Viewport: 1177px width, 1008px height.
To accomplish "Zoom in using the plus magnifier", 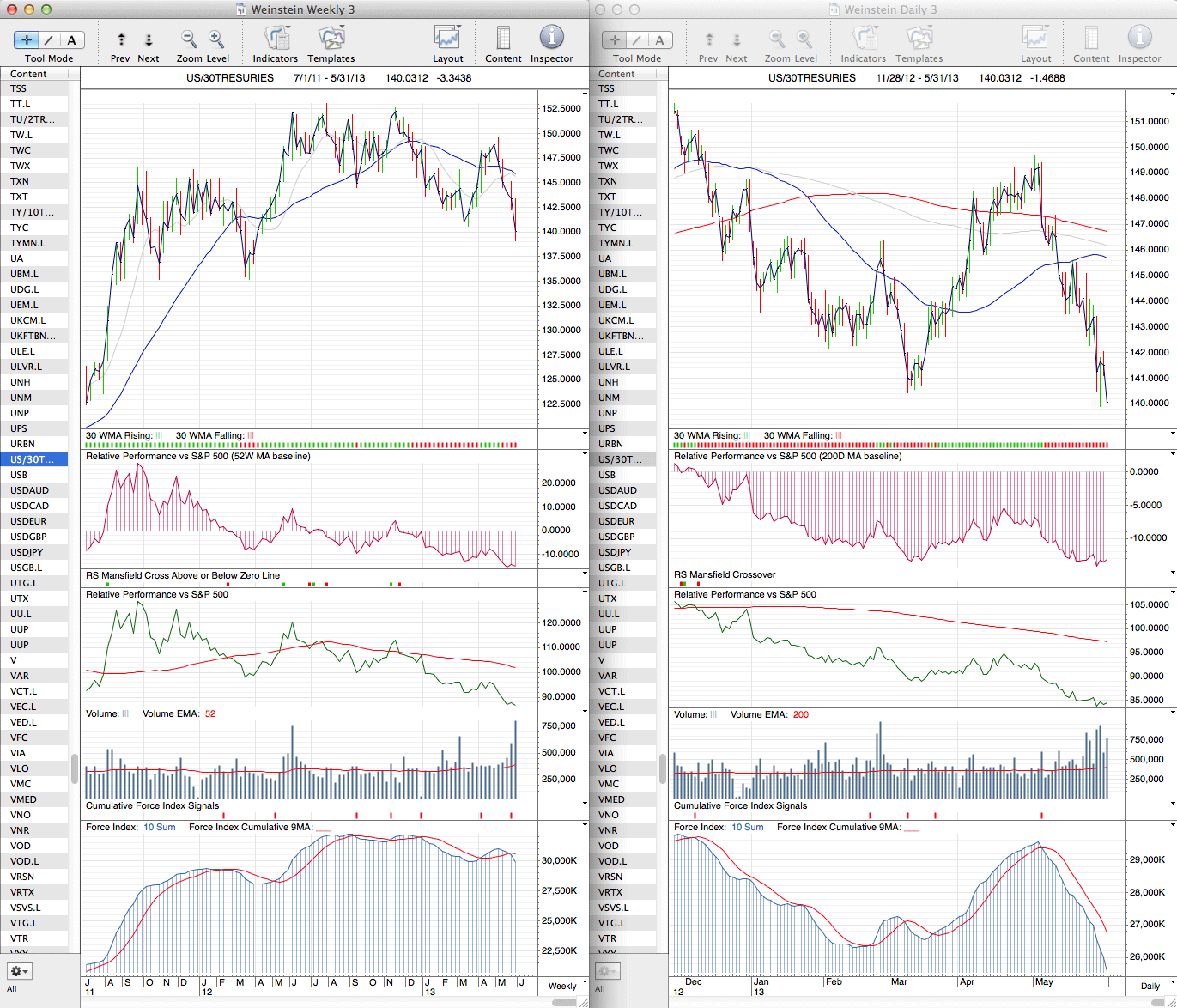I will [216, 39].
